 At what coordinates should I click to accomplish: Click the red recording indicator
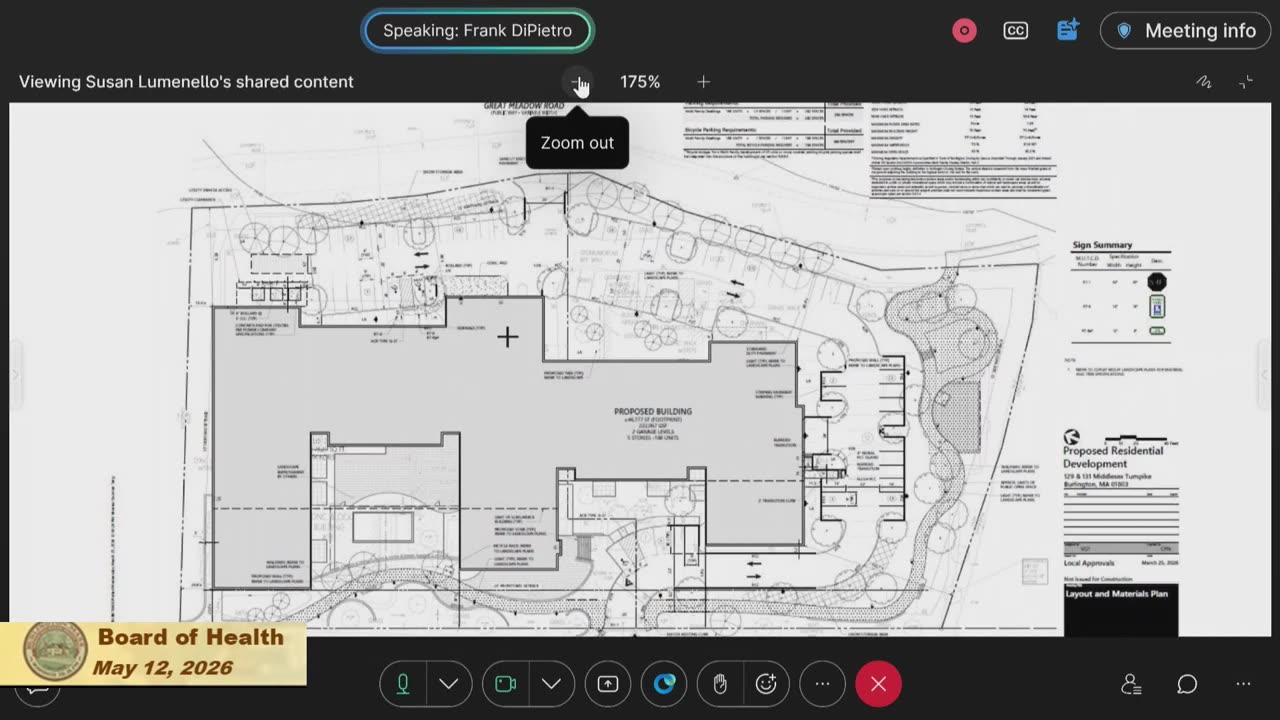[964, 31]
